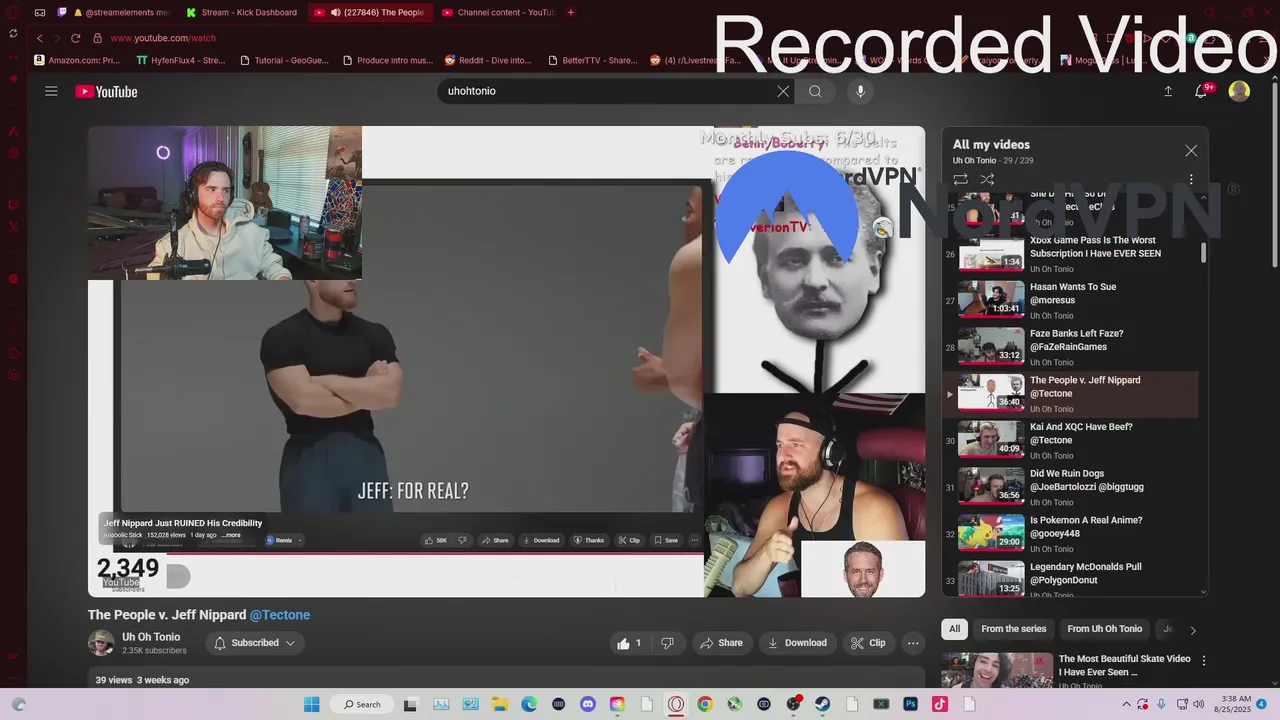
Task: Switch to Stream - Kick Dashboard tab
Action: point(244,12)
